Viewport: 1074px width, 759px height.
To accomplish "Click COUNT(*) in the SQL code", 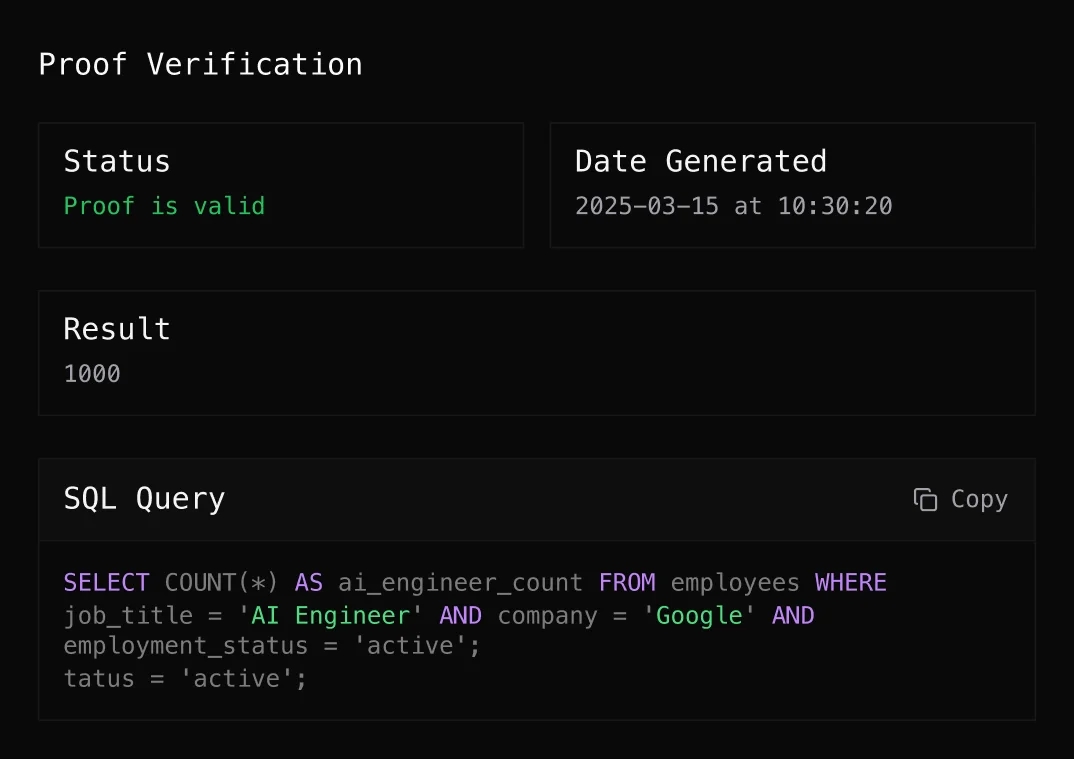I will [x=222, y=583].
